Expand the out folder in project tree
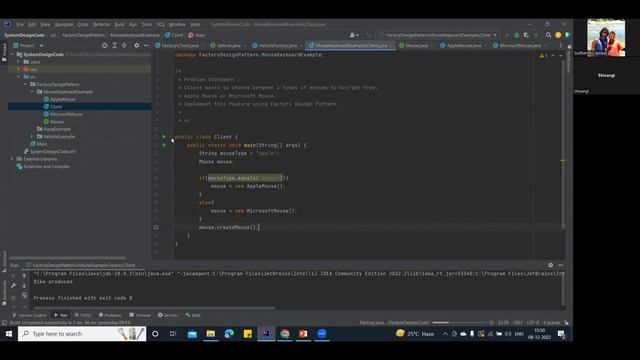 18,69
